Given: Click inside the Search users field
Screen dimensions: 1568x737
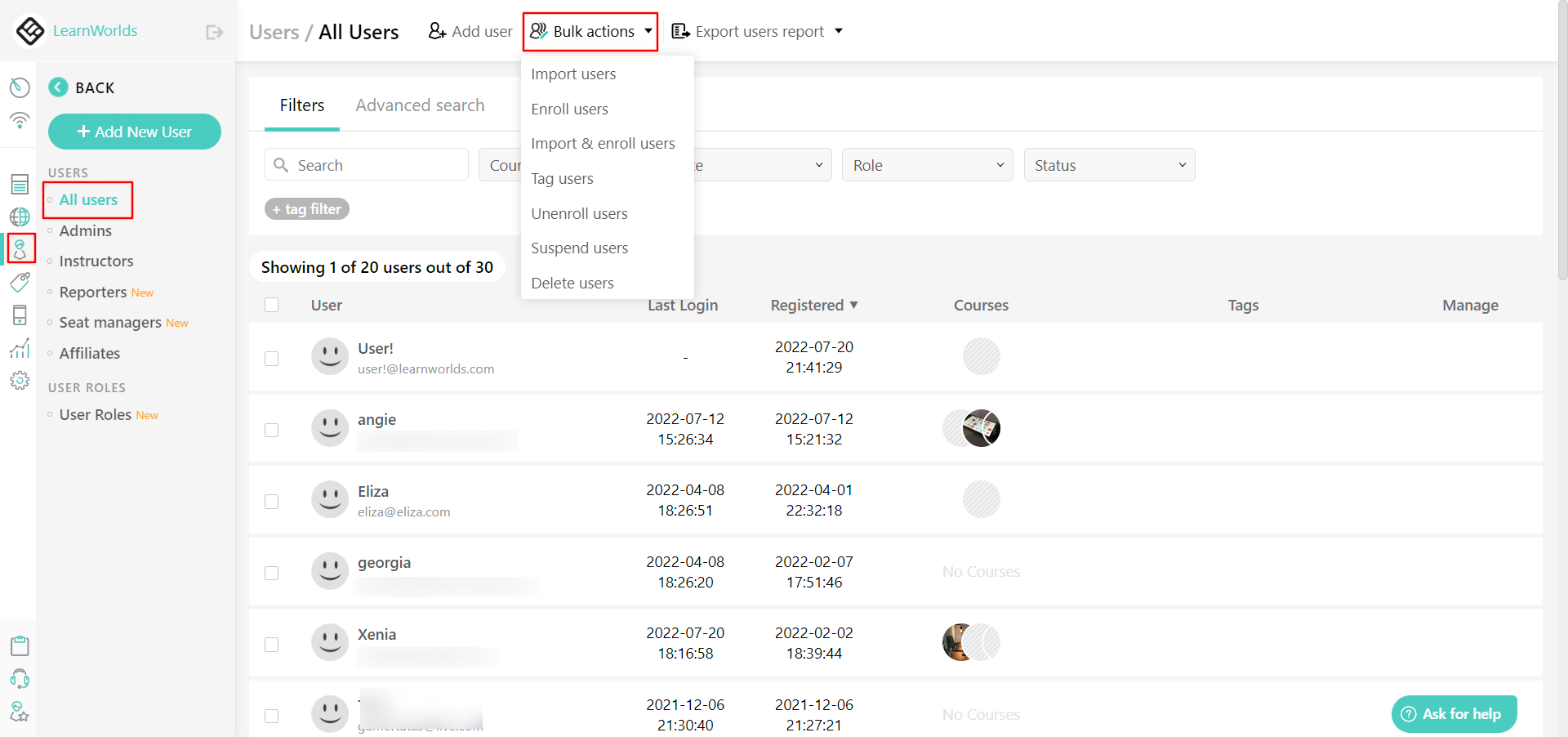Looking at the screenshot, I should point(366,164).
